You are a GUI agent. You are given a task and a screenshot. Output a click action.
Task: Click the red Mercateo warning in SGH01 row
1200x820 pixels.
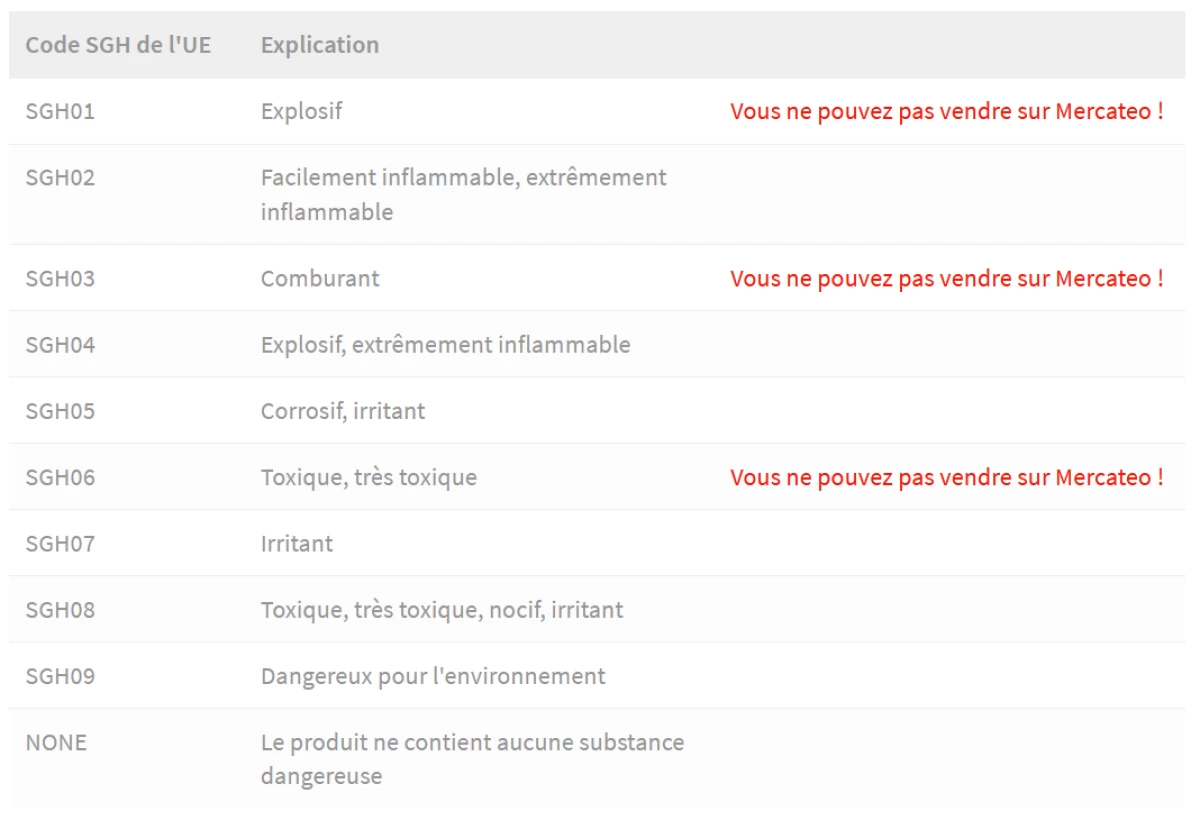tap(946, 111)
